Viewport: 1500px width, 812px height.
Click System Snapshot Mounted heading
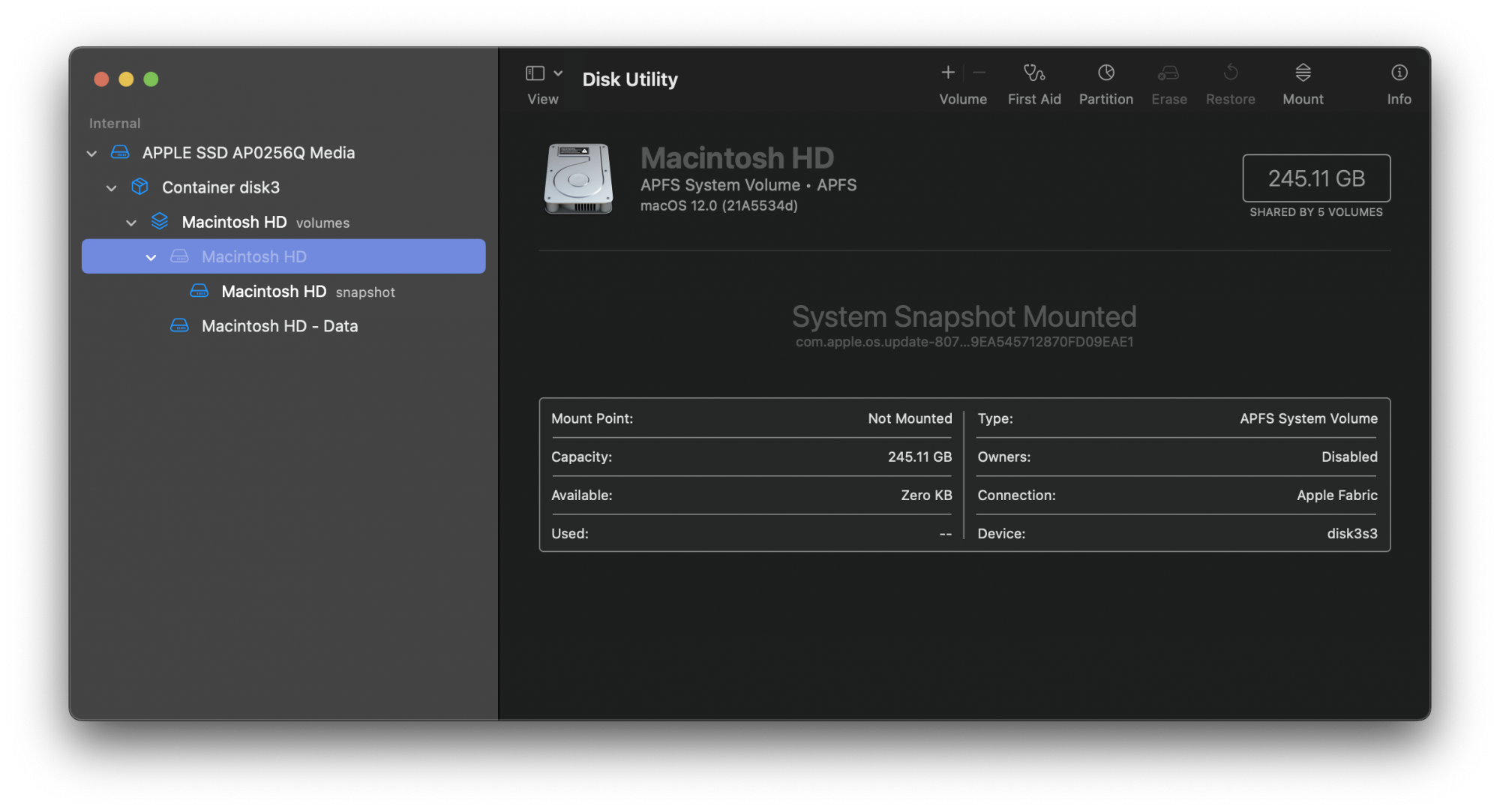(x=964, y=316)
